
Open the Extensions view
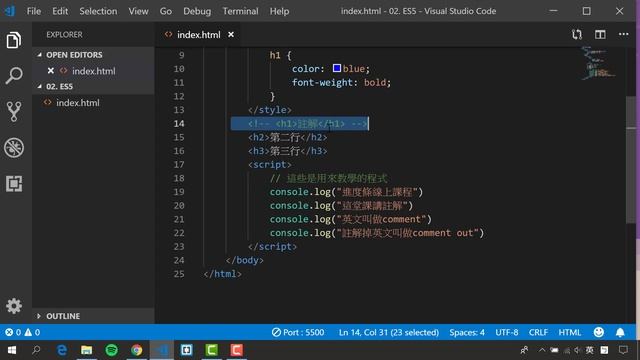pyautogui.click(x=14, y=183)
